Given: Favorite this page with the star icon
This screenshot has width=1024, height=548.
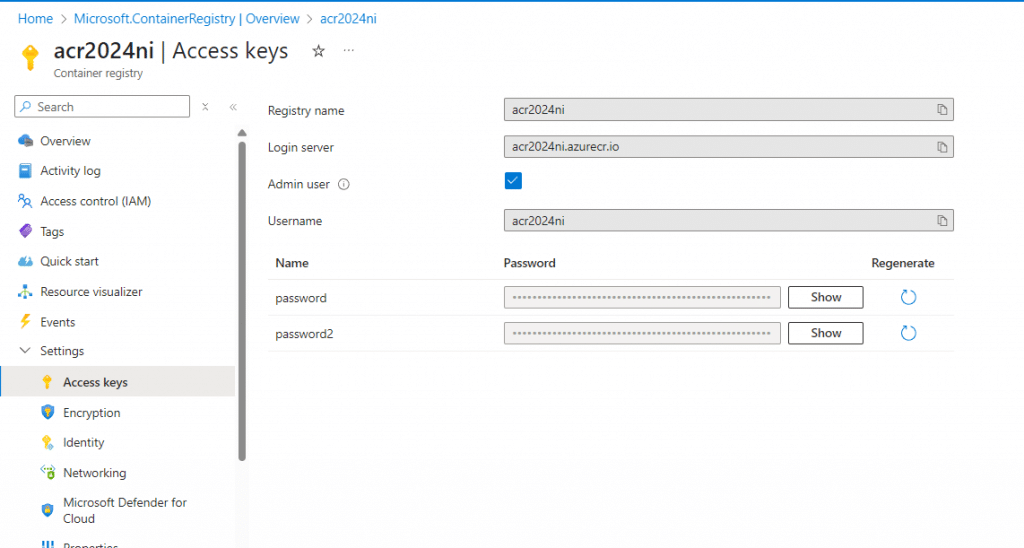Looking at the screenshot, I should pos(318,51).
